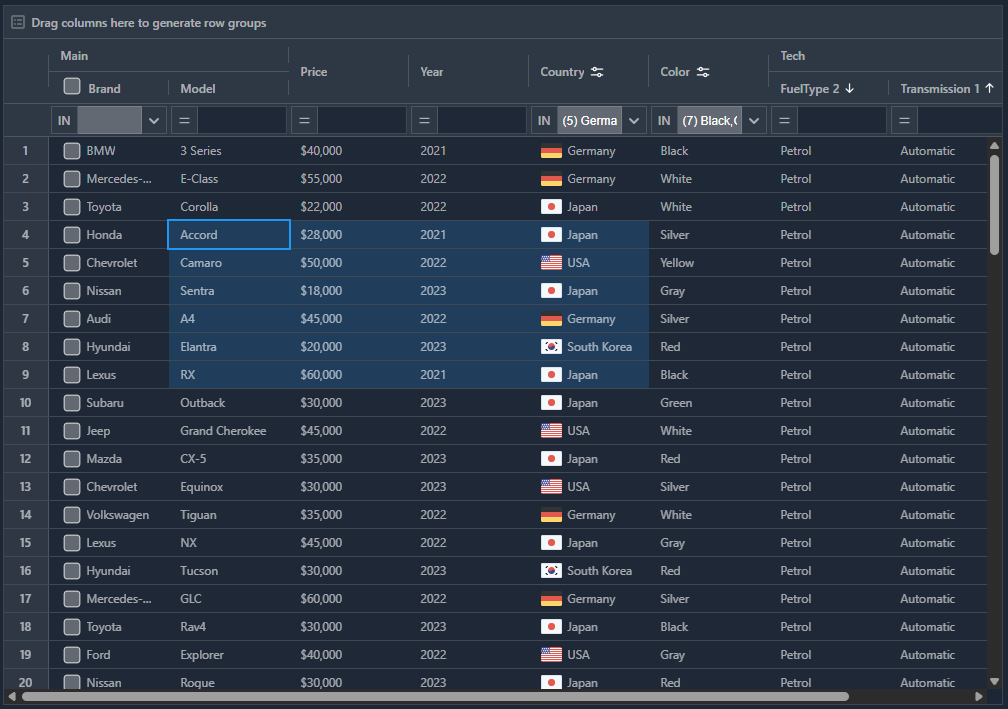Viewport: 1008px width, 709px height.
Task: Expand the Country filter dropdown chevron
Action: tap(634, 120)
